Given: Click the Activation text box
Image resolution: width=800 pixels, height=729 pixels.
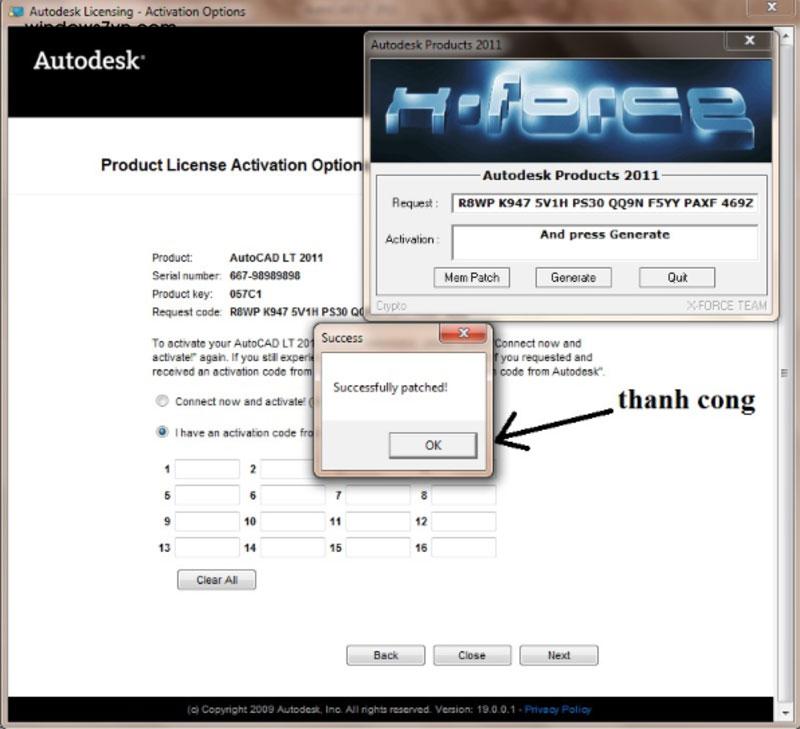Looking at the screenshot, I should pos(604,242).
